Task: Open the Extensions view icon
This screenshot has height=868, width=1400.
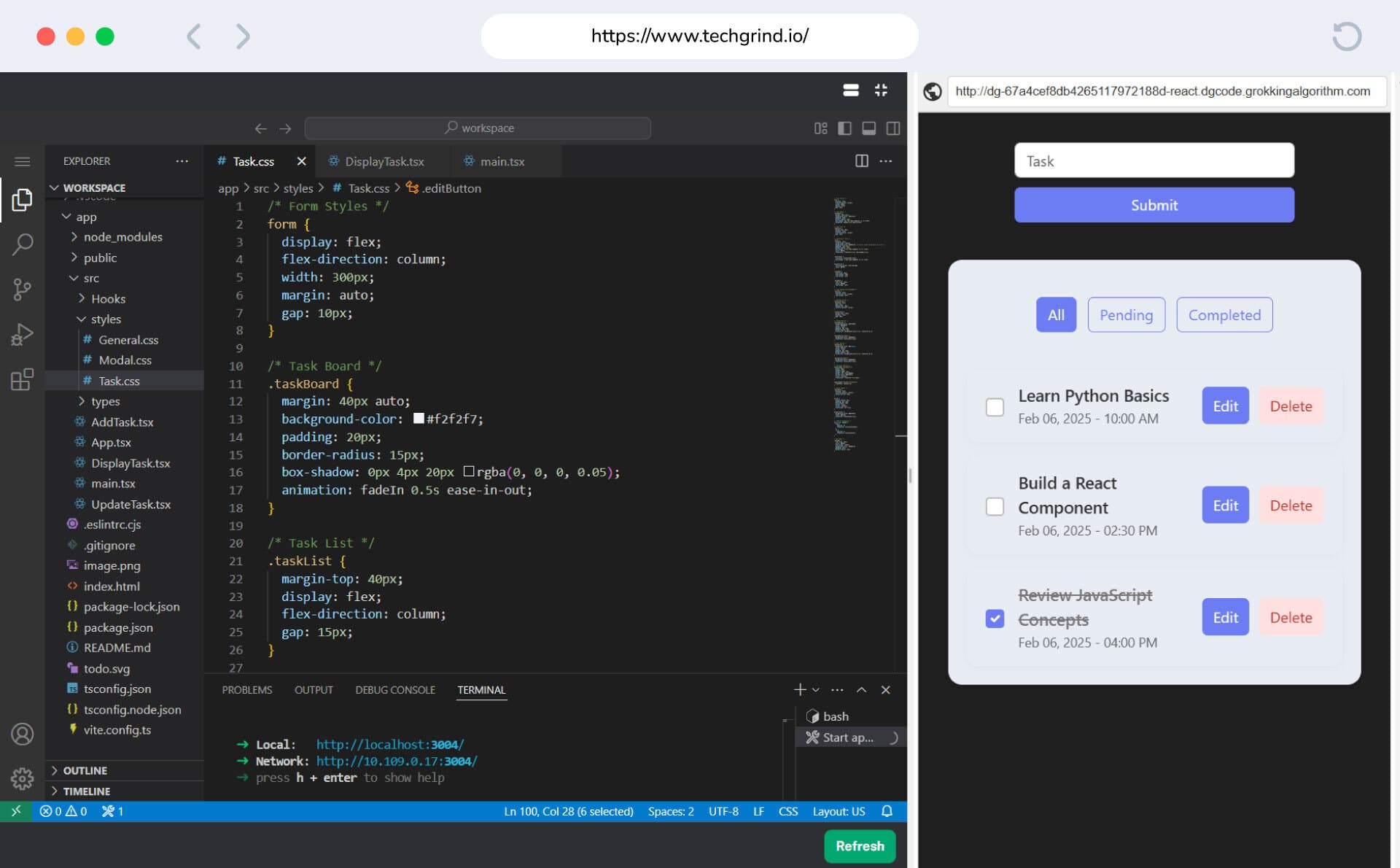Action: [x=23, y=379]
